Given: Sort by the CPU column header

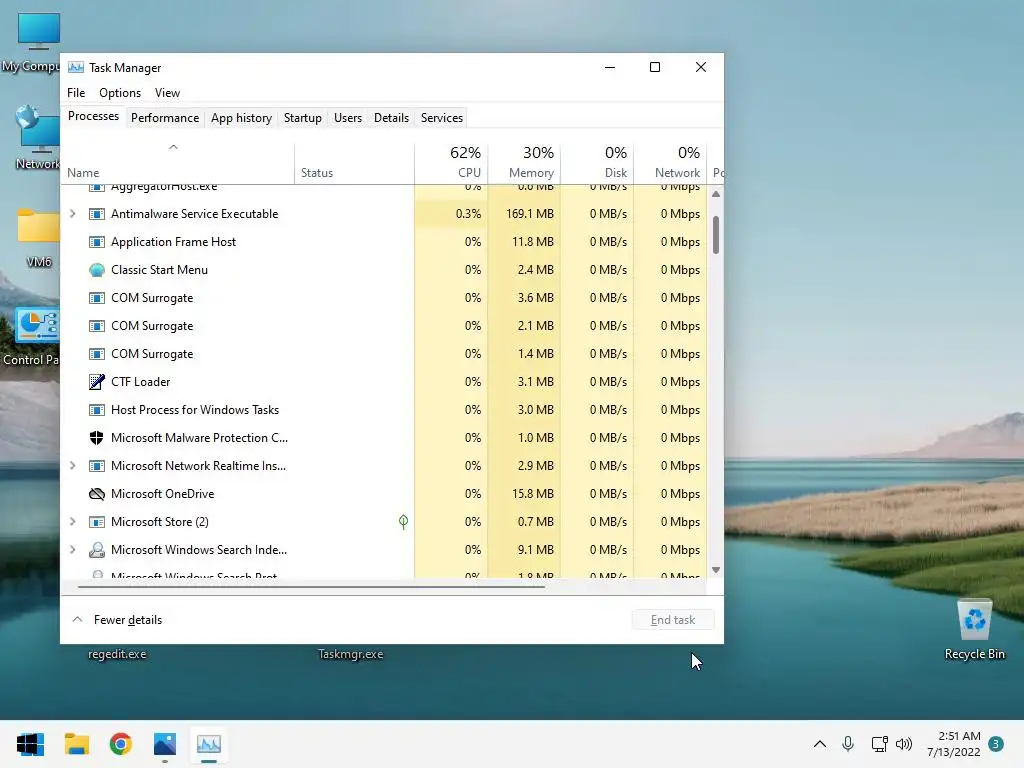Looking at the screenshot, I should click(x=451, y=162).
